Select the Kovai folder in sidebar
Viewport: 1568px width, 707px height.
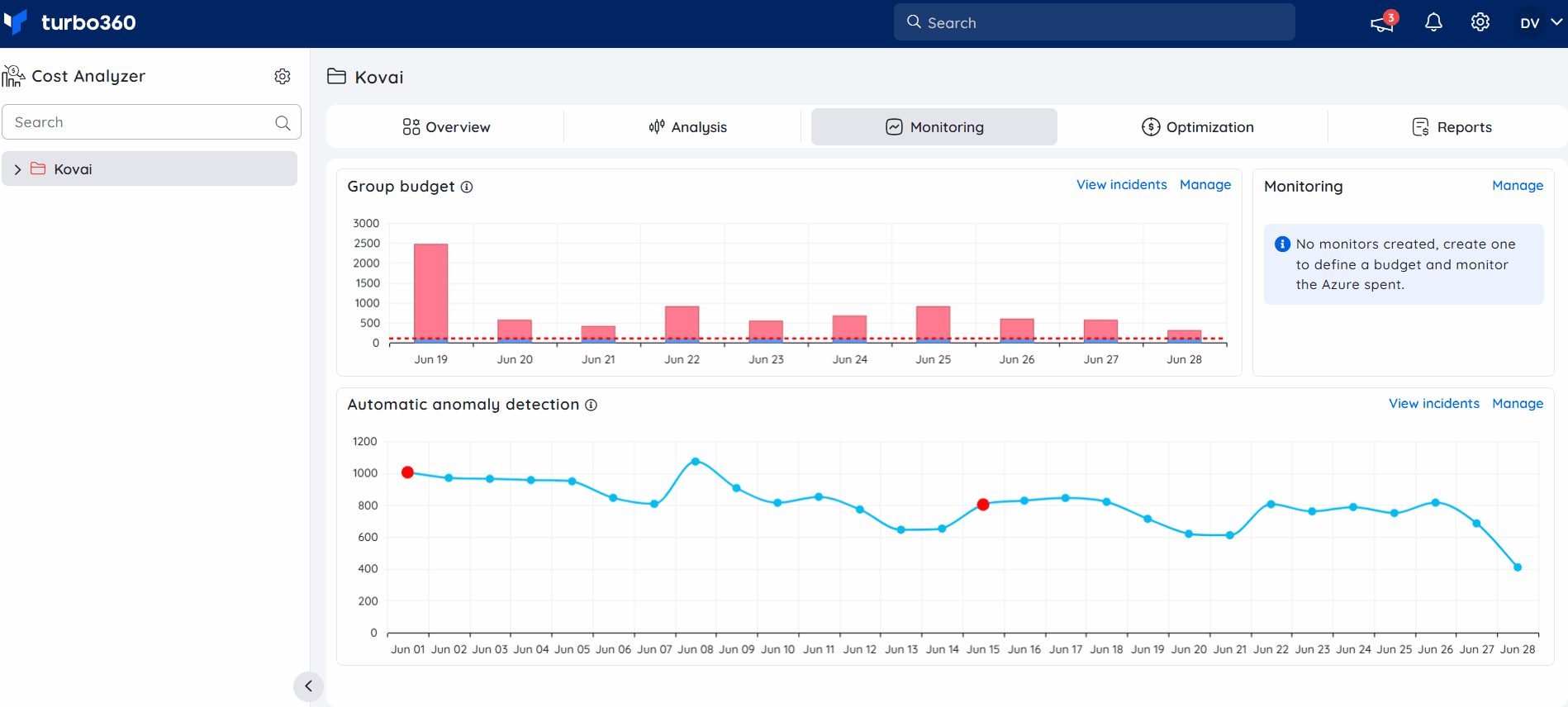point(150,168)
